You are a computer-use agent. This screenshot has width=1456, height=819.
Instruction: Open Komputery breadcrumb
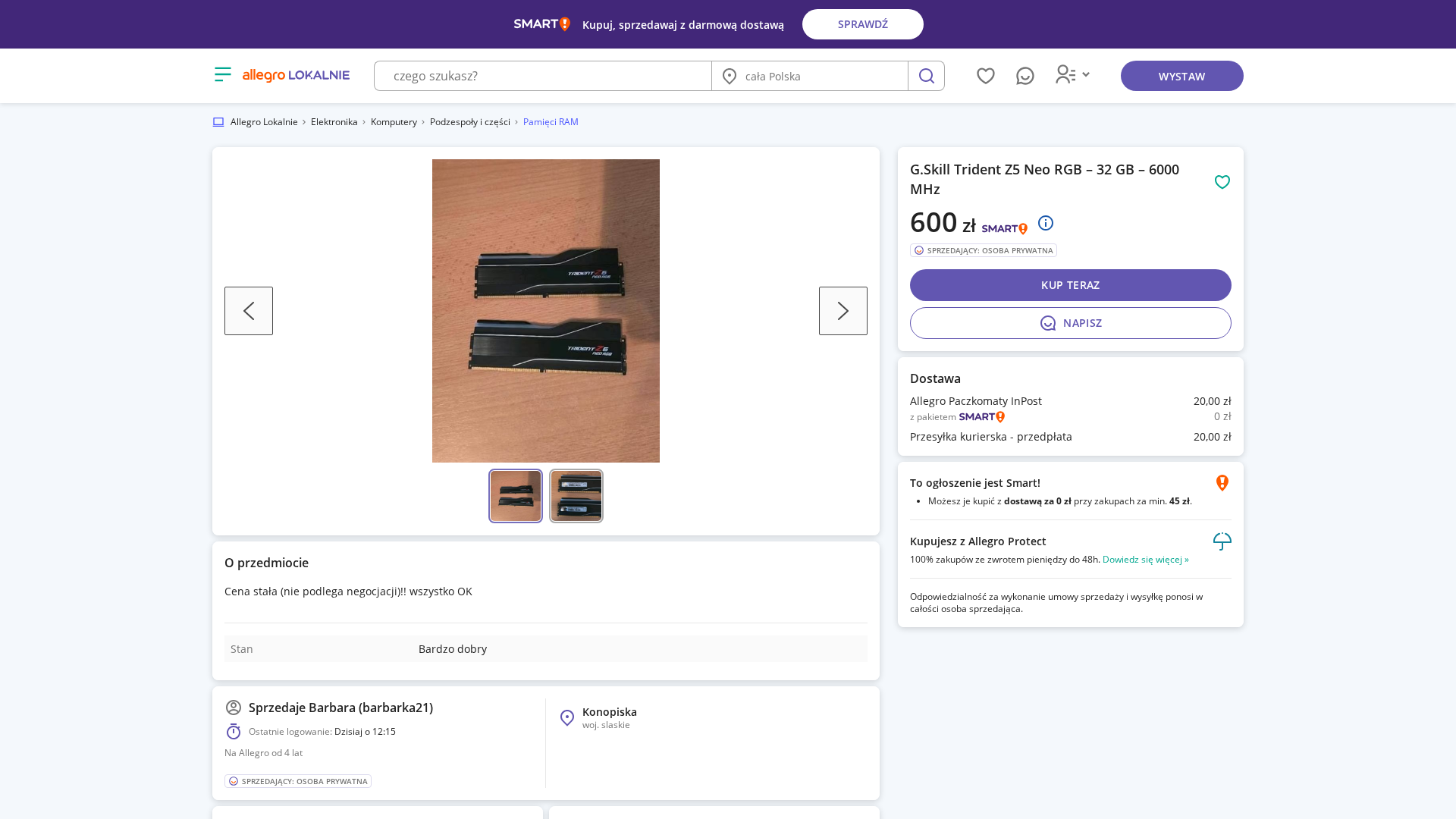pos(394,122)
